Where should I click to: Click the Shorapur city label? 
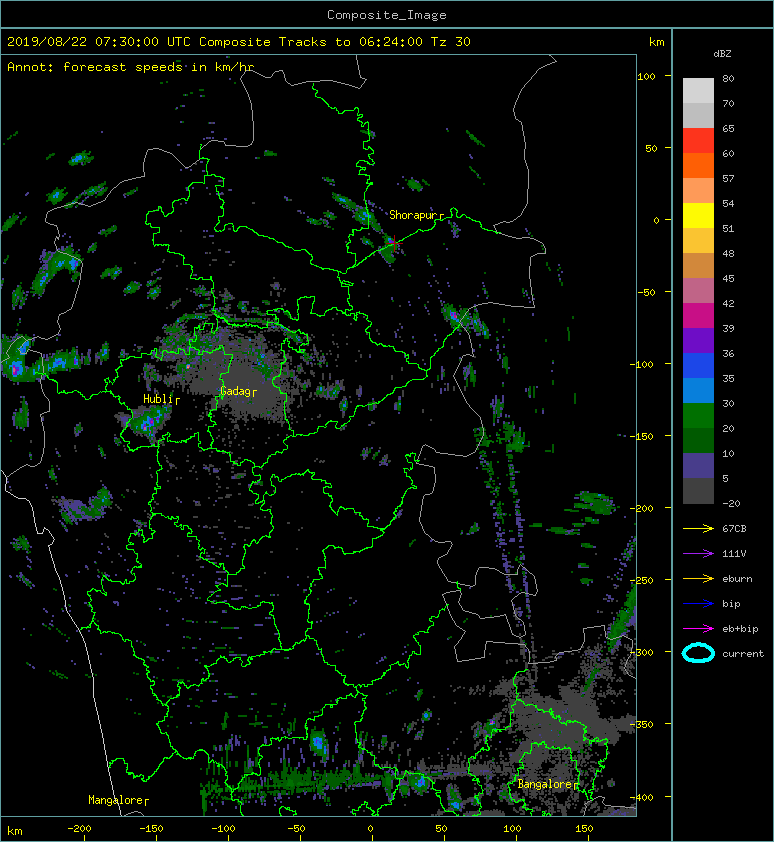point(412,215)
